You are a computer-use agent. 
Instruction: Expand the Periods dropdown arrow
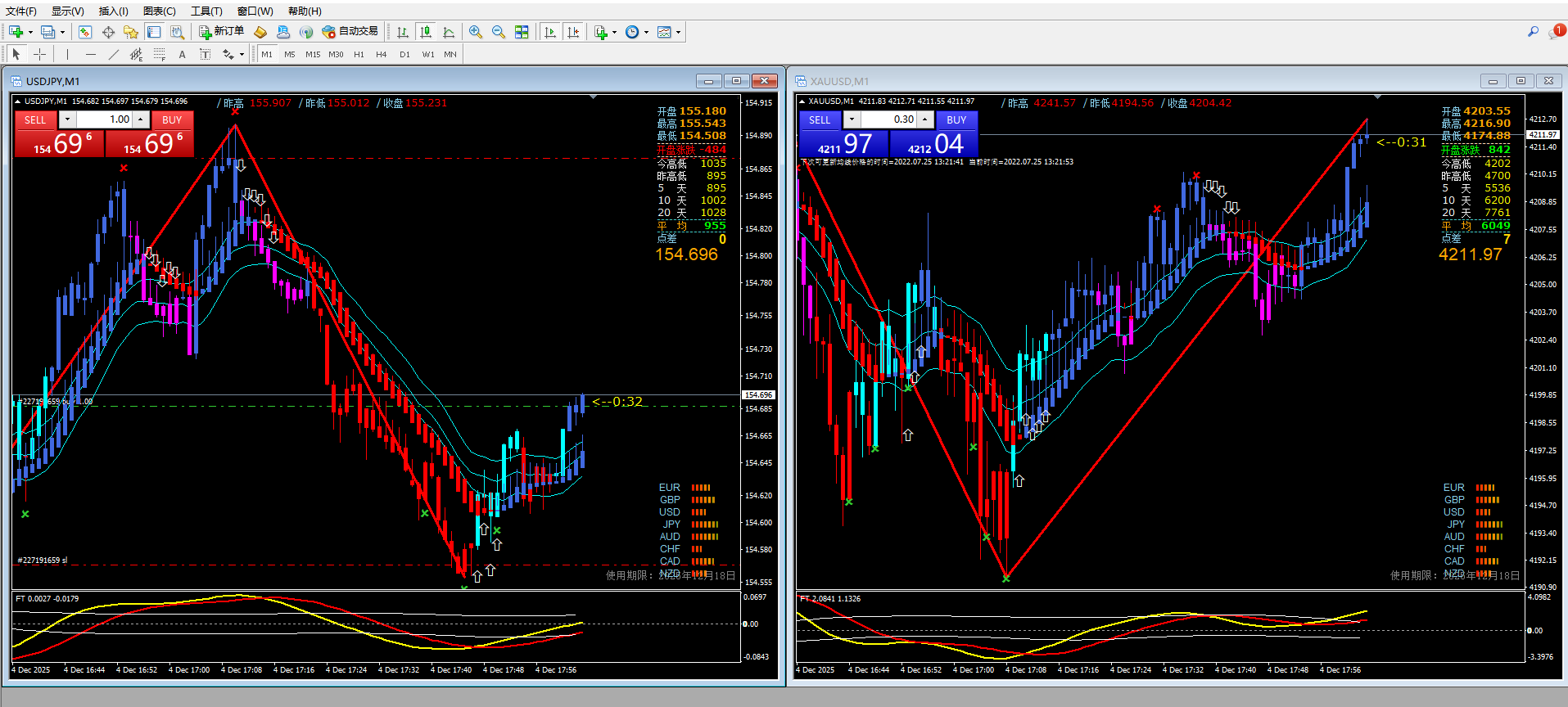(x=646, y=33)
